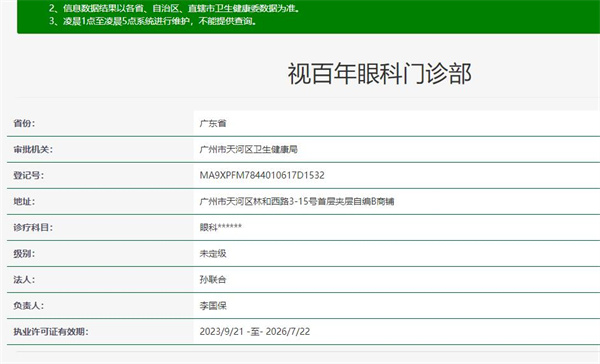Select the 审批机关 label
Screen dimensions: 600x364
click(33, 149)
